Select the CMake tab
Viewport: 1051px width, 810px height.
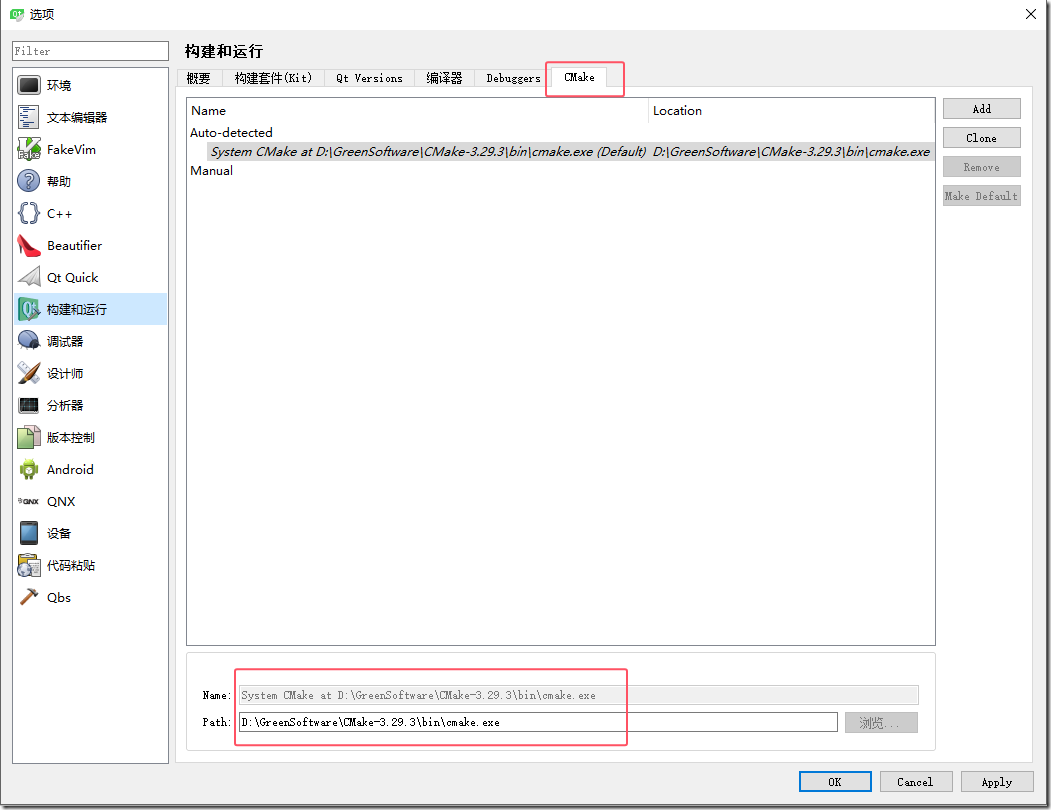(x=579, y=77)
